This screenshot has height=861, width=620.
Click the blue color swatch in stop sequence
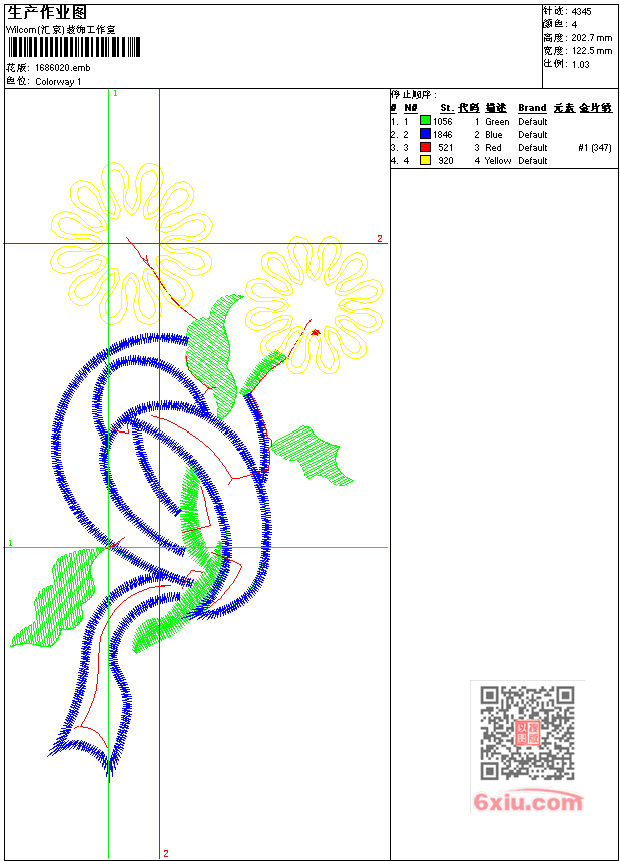tap(425, 134)
